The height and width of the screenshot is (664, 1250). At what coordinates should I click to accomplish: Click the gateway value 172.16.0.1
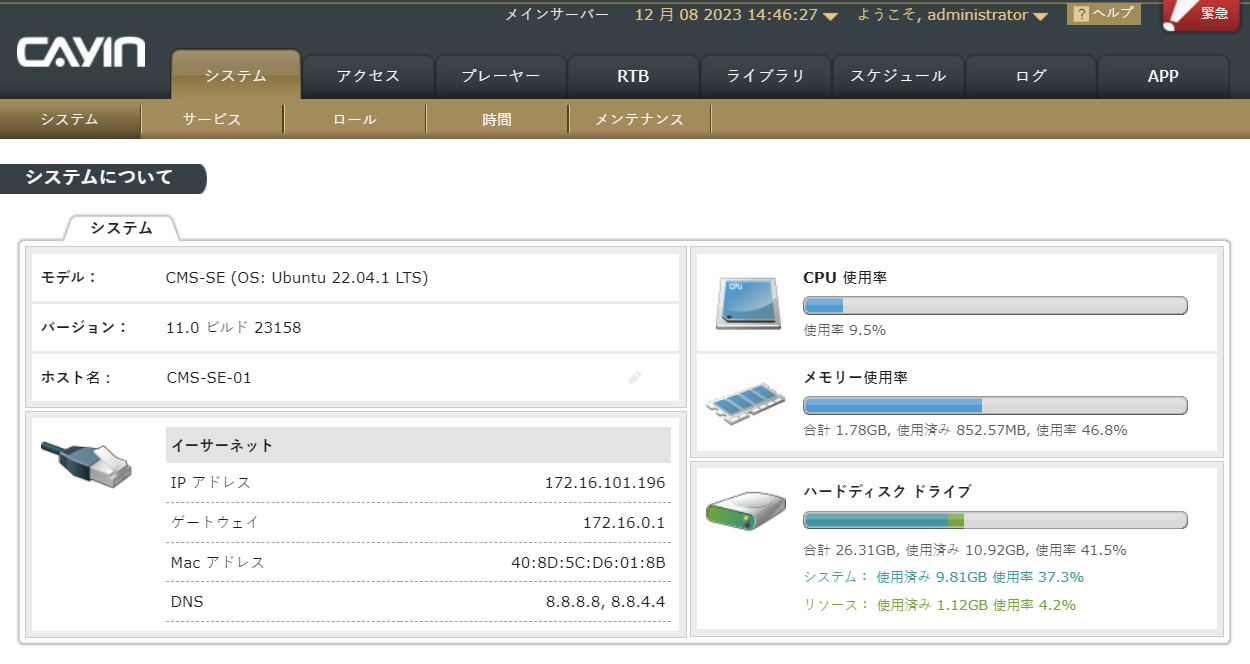click(x=624, y=523)
